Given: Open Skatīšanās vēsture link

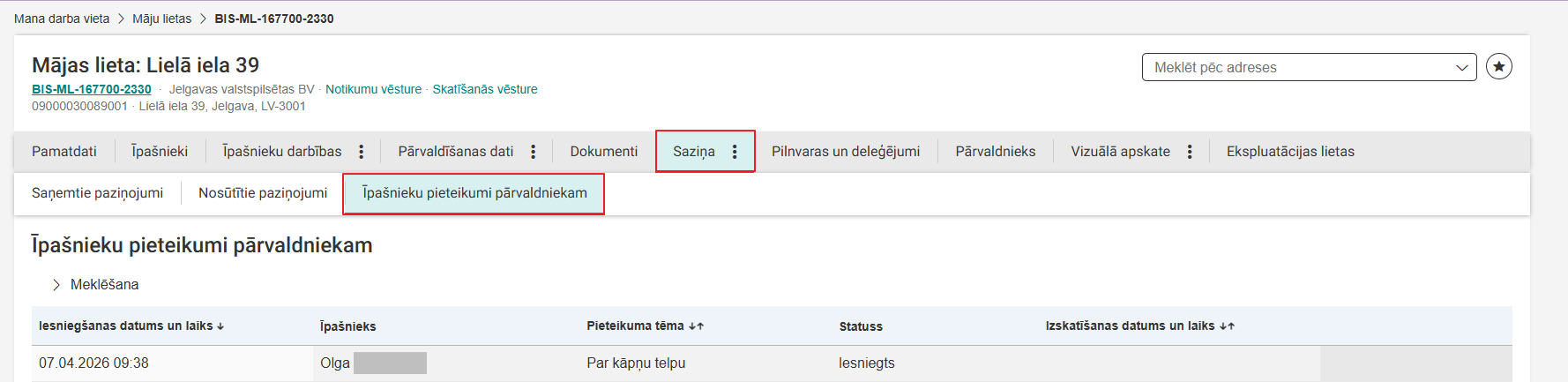Looking at the screenshot, I should click(484, 89).
